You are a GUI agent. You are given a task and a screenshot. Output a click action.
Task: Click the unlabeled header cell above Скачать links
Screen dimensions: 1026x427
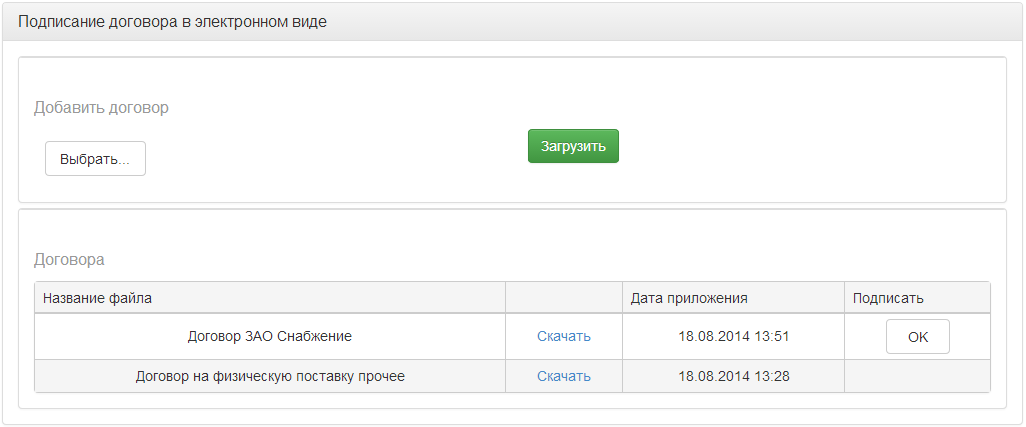pos(563,298)
